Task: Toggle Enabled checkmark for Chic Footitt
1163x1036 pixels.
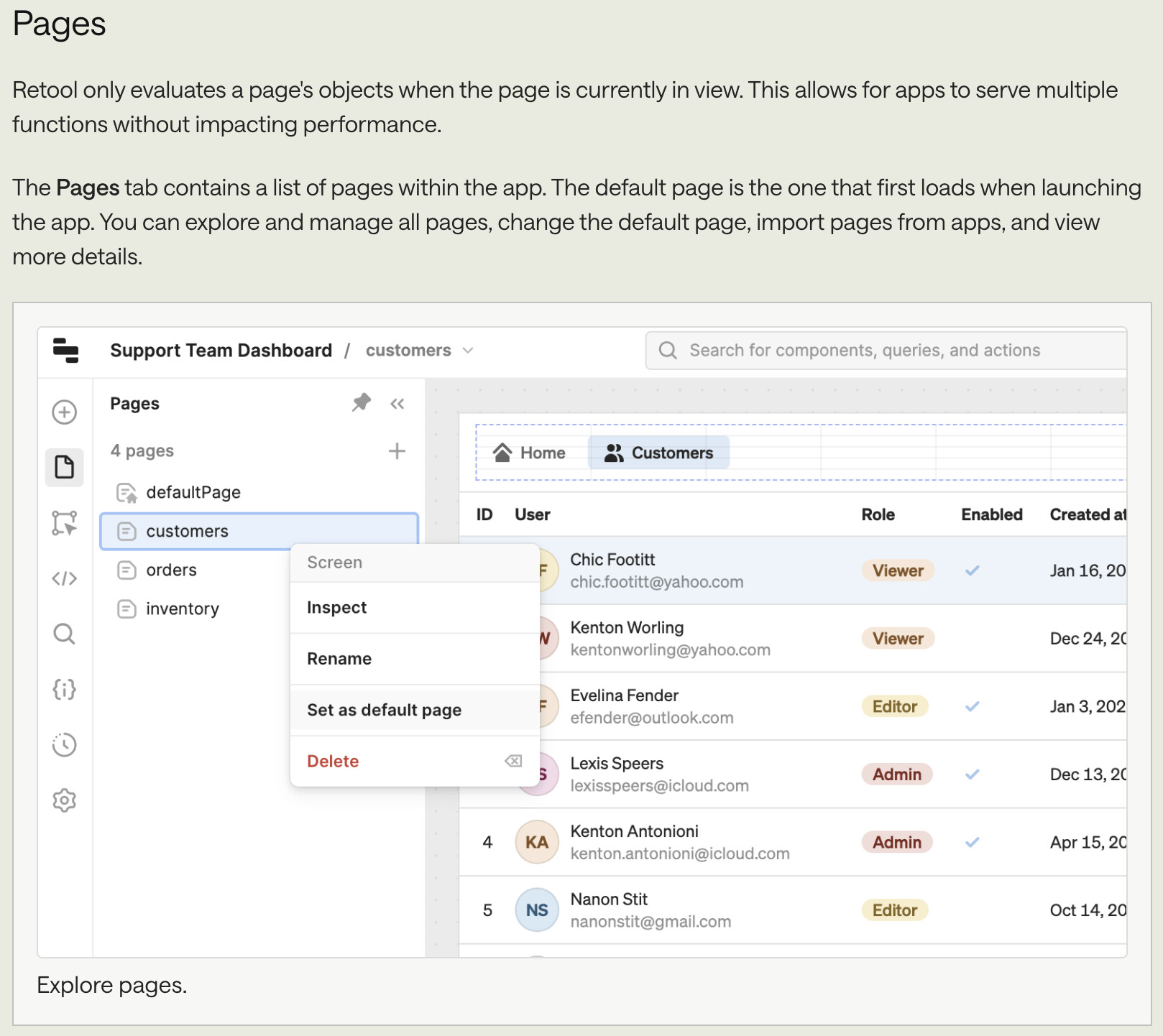Action: 972,570
